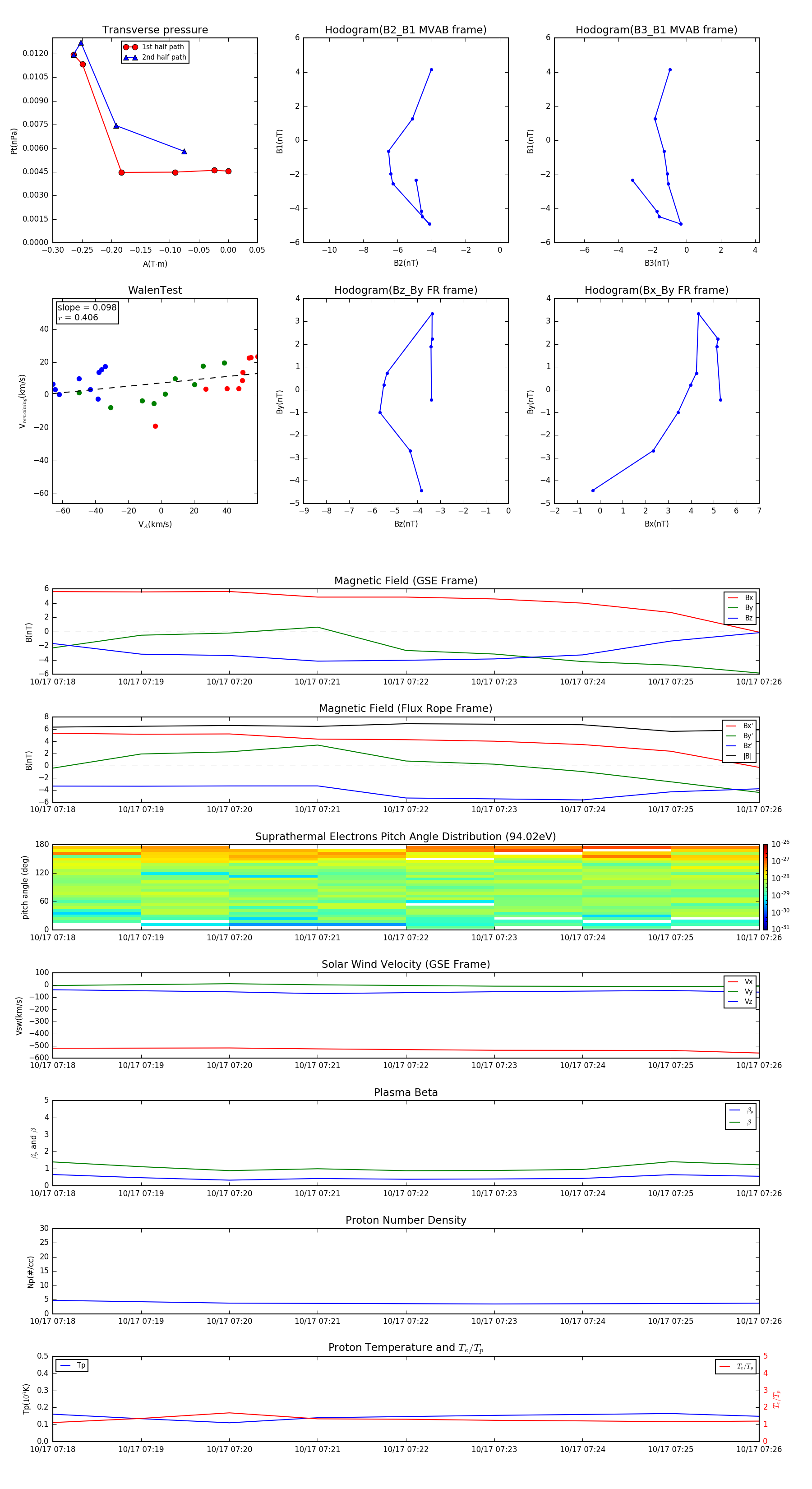Click the dashed regression line in WalenTest
The width and height of the screenshot is (812, 1489).
click(155, 383)
